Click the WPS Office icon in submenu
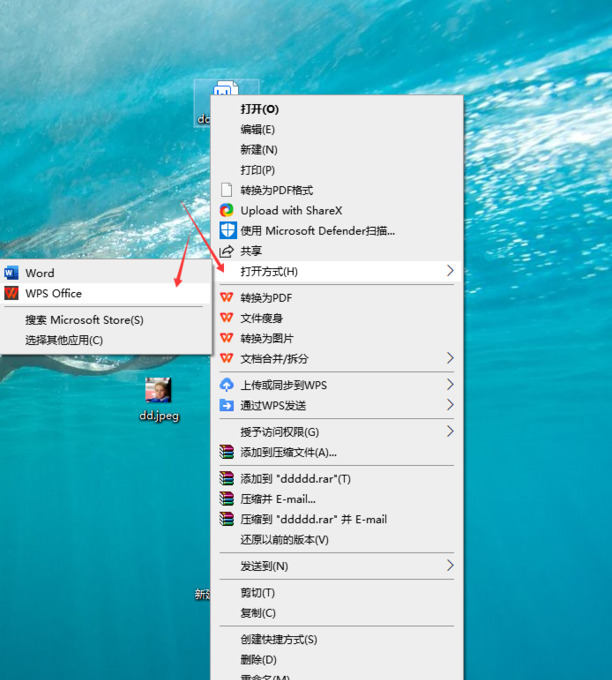The image size is (612, 680). pyautogui.click(x=11, y=293)
